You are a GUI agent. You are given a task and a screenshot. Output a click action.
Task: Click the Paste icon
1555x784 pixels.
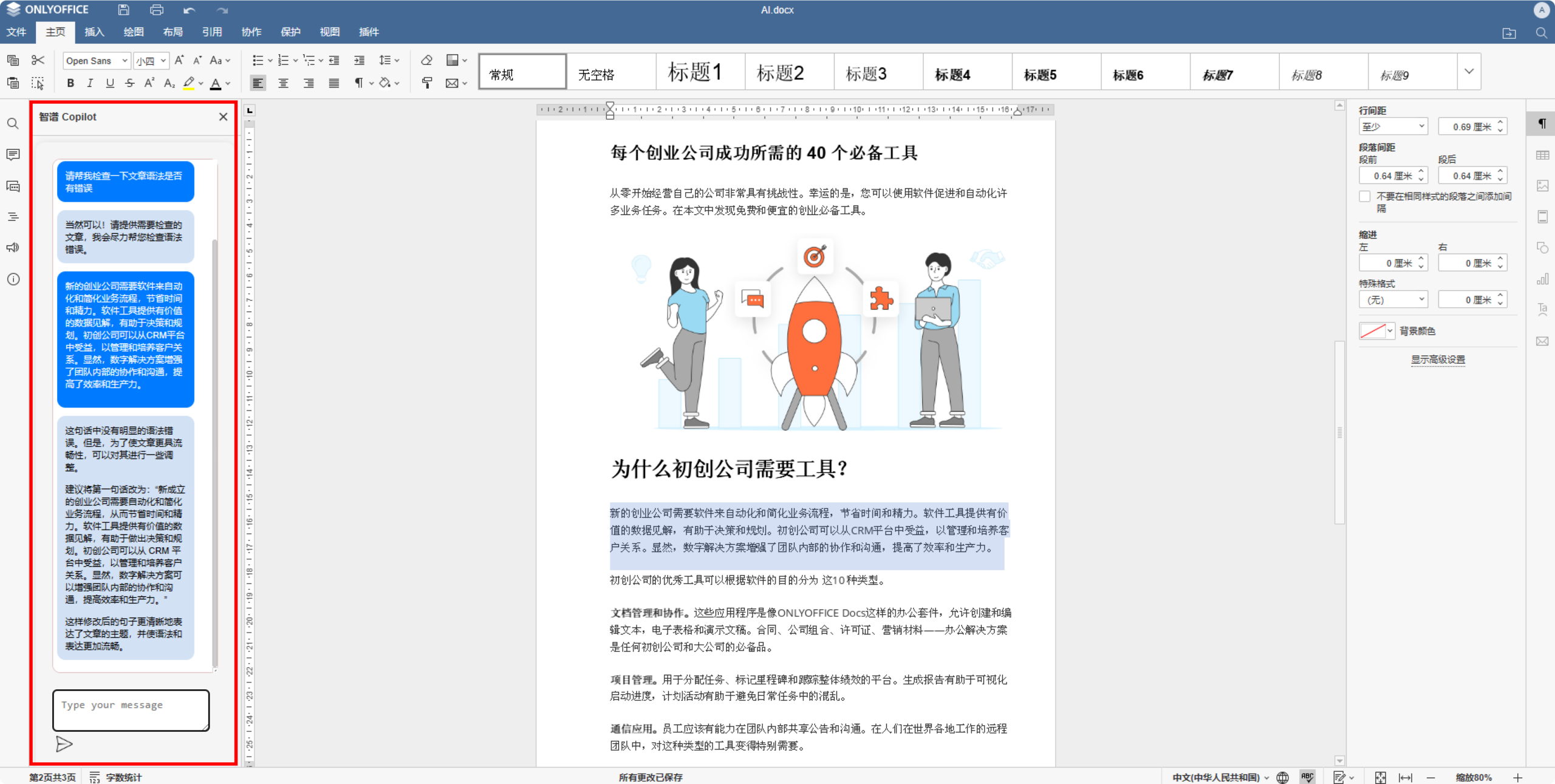coord(13,83)
